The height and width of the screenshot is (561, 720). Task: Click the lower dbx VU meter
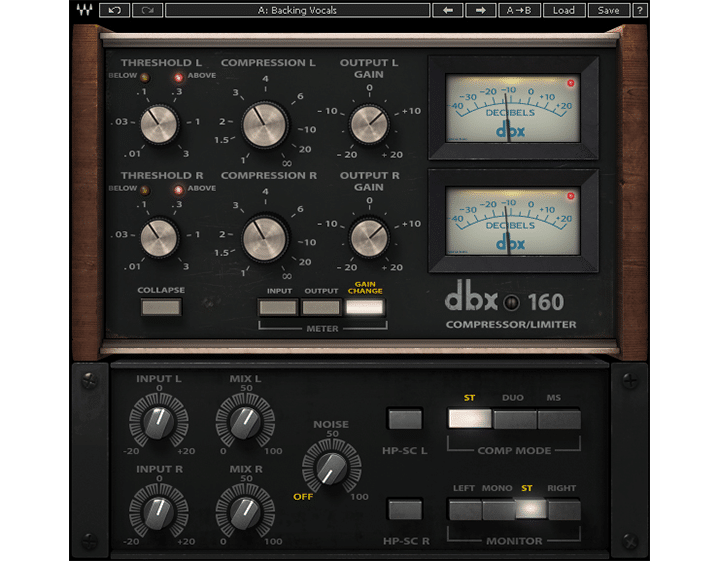click(x=513, y=221)
